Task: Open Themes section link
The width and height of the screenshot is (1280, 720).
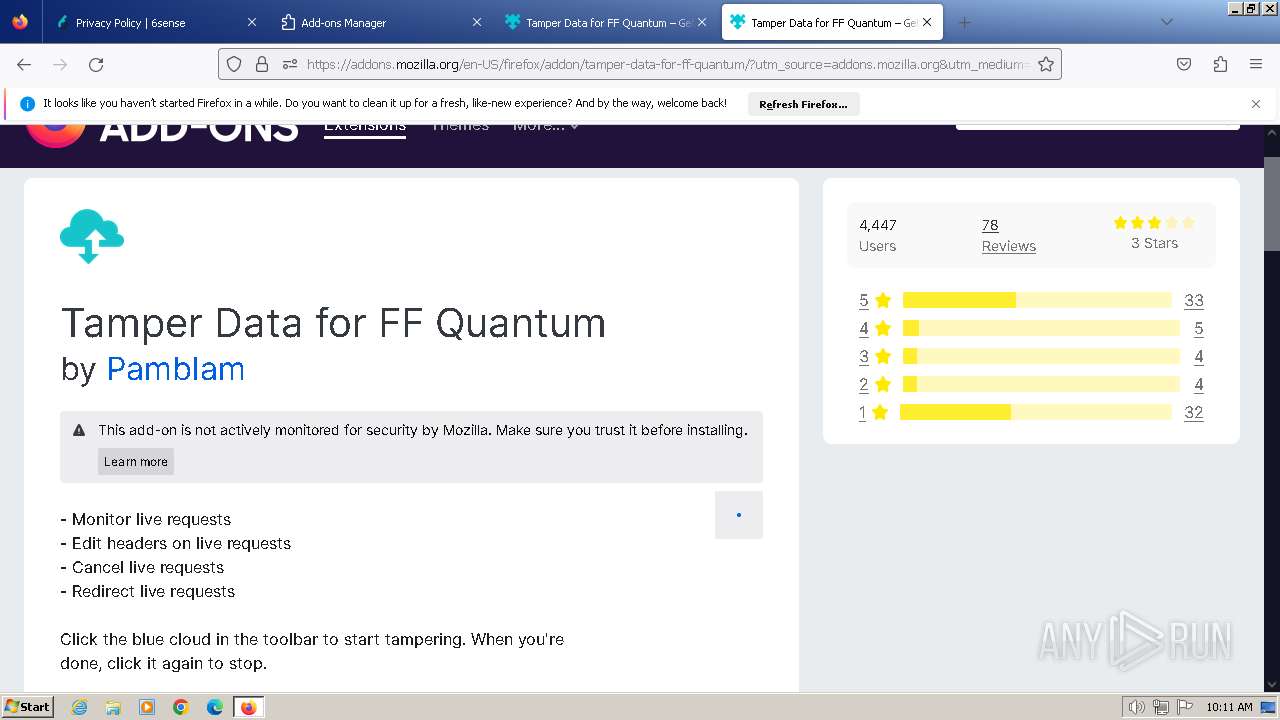Action: pos(460,128)
